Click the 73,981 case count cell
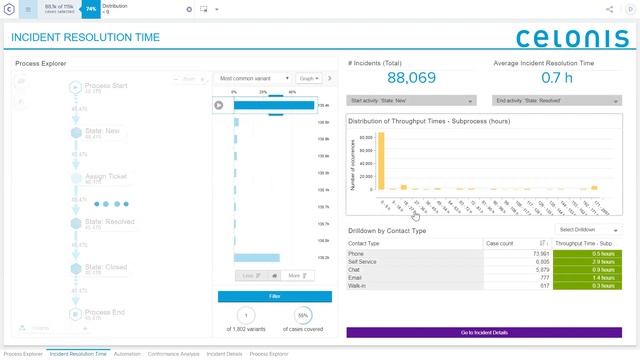Image resolution: width=640 pixels, height=360 pixels. click(518, 253)
